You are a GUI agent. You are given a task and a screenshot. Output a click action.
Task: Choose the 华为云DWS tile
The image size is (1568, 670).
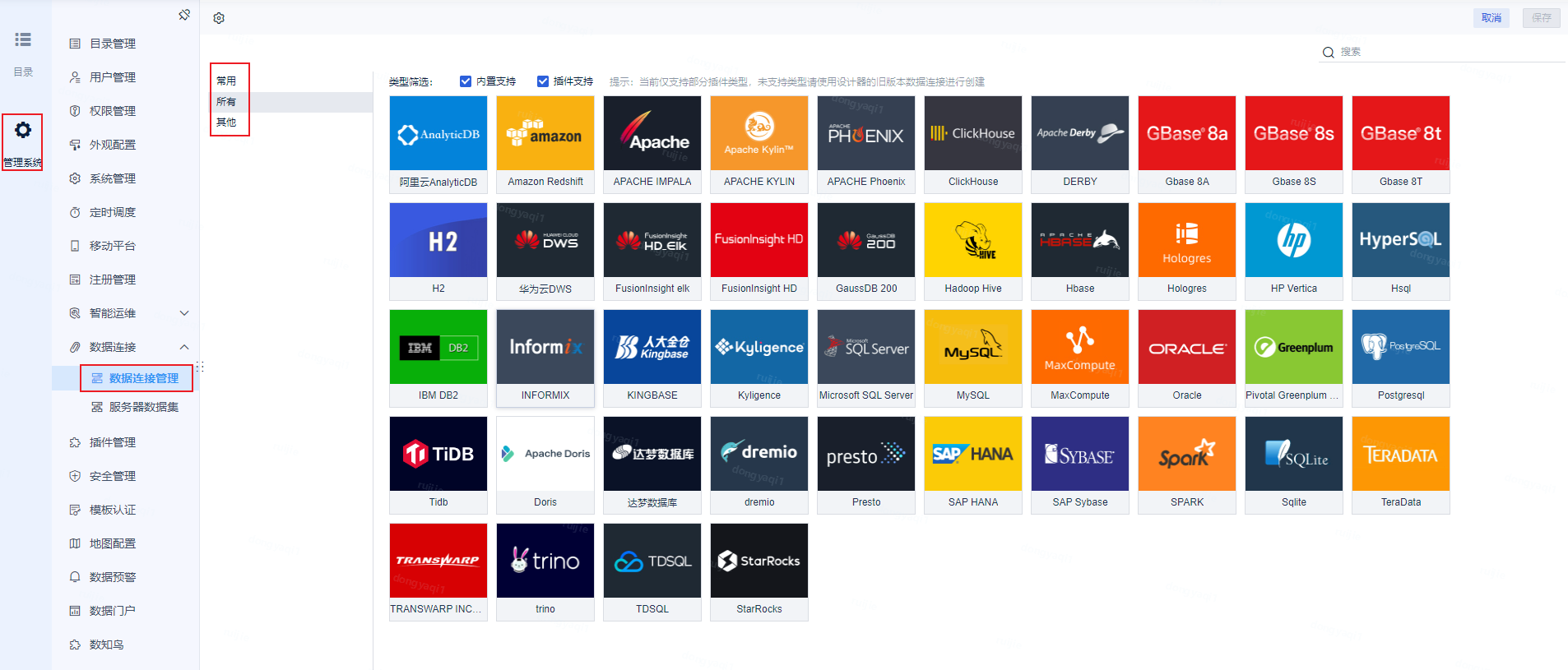coord(545,252)
